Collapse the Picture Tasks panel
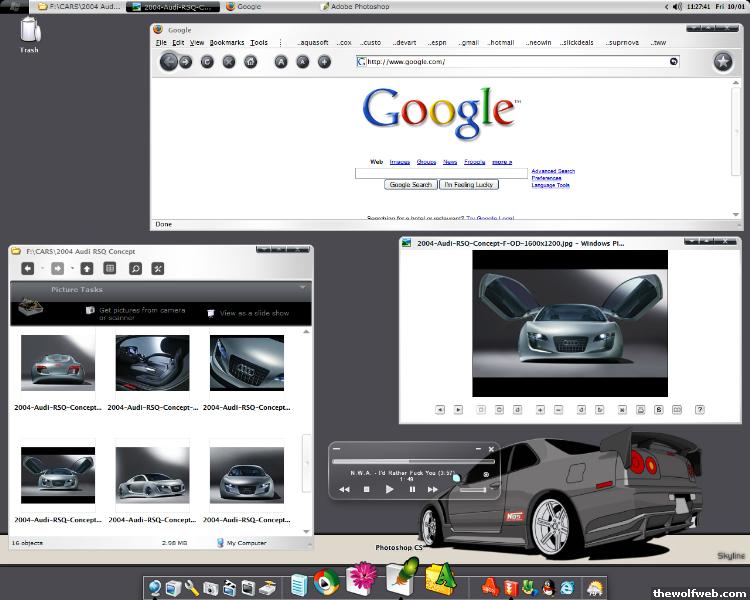The height and width of the screenshot is (600, 750). coord(302,288)
